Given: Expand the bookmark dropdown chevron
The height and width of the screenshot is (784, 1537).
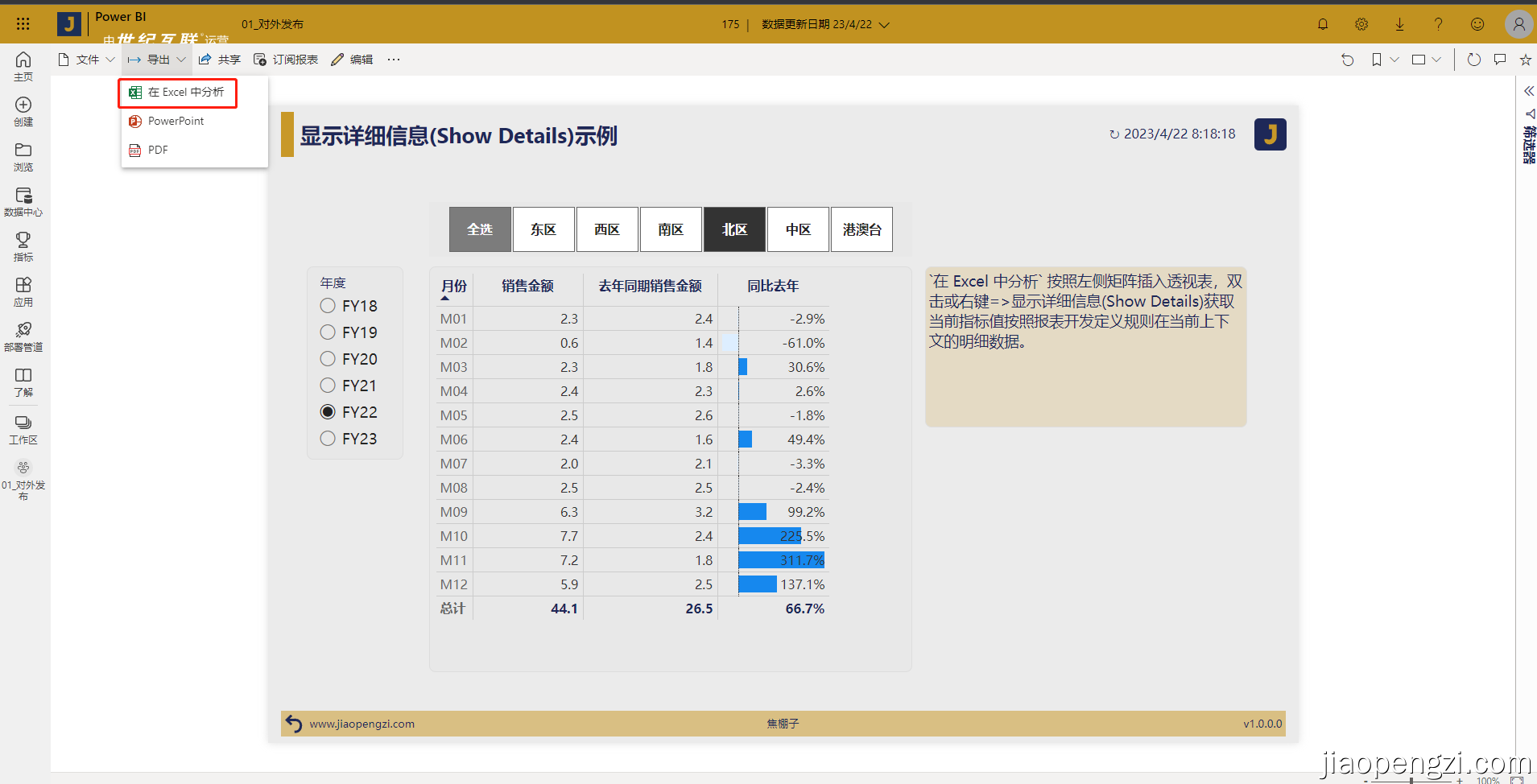Looking at the screenshot, I should (x=1394, y=60).
